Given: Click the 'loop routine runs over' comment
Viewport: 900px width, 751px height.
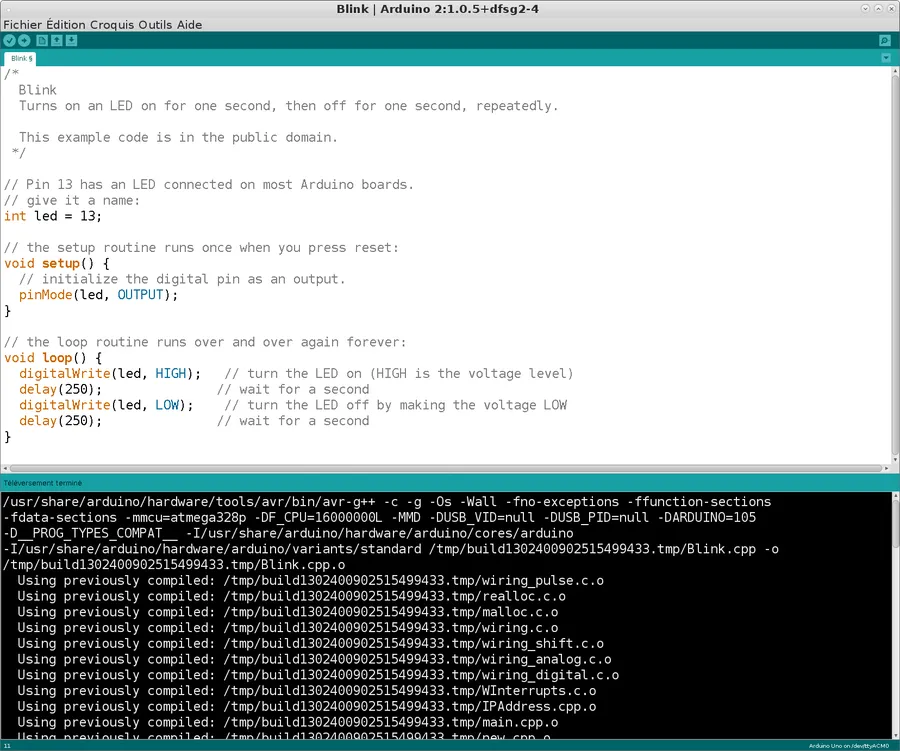Looking at the screenshot, I should click(x=205, y=342).
